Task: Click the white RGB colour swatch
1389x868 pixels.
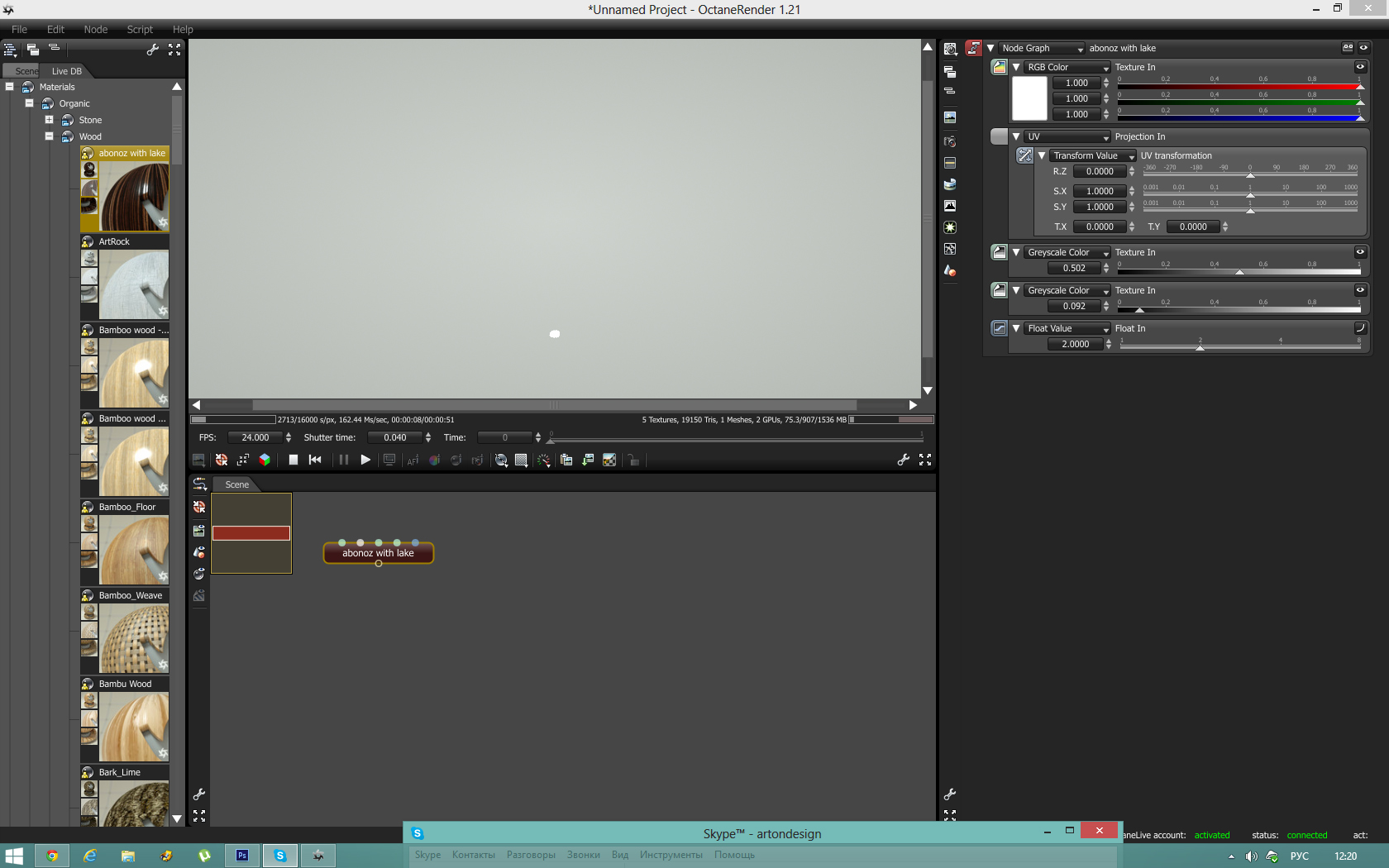Action: (1029, 98)
